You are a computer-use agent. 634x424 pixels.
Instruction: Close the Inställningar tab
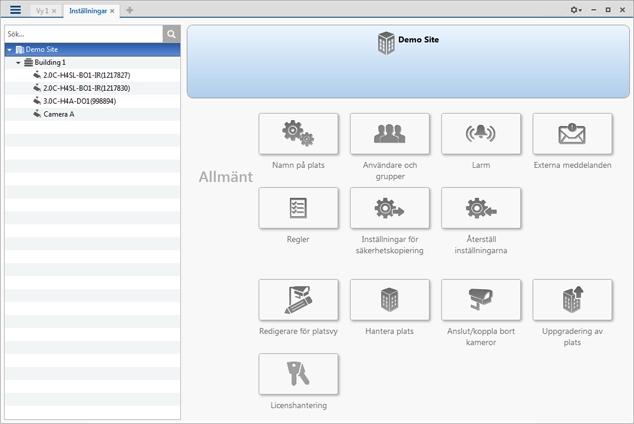point(112,11)
